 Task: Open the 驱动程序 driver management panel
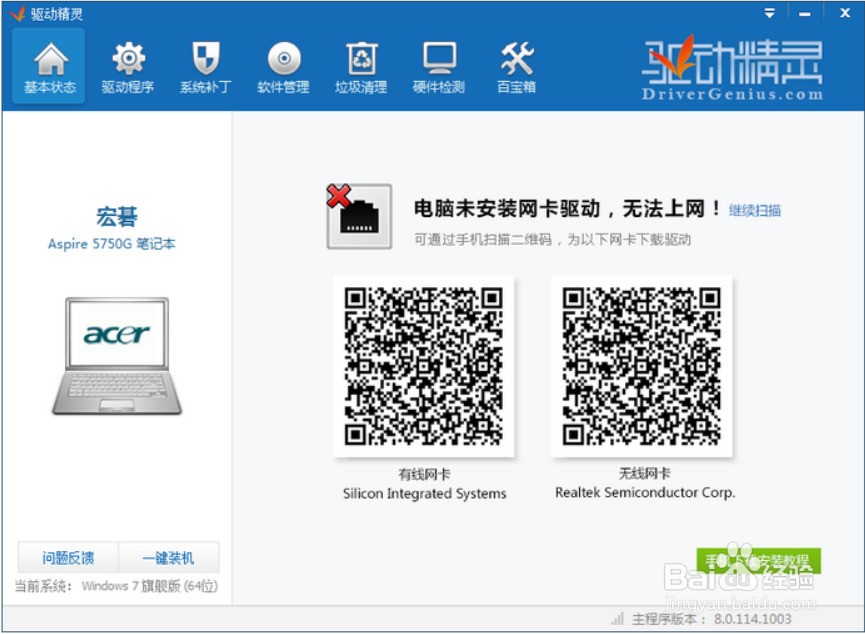click(126, 66)
